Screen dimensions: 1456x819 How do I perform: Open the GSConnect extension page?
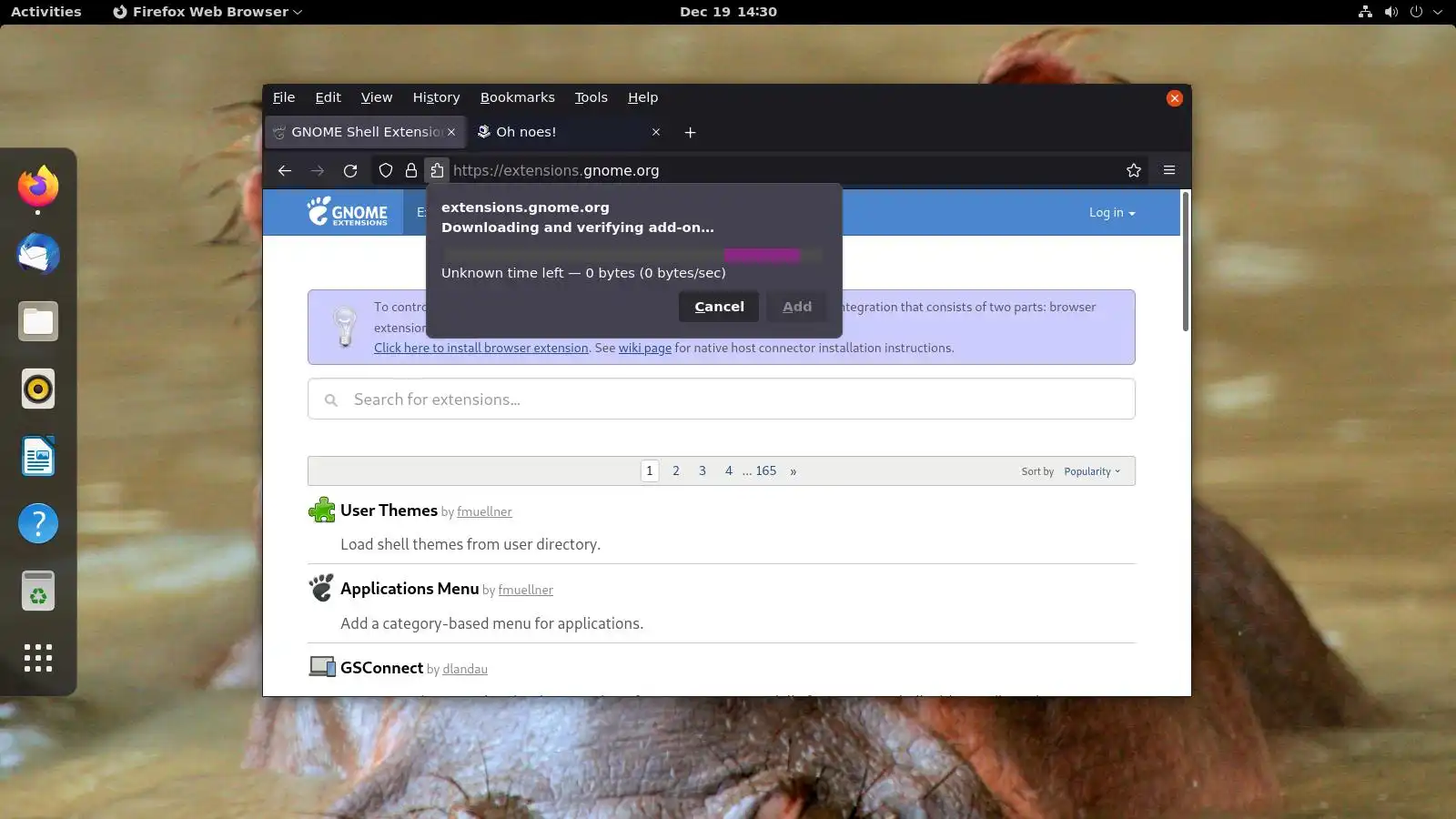tap(381, 668)
